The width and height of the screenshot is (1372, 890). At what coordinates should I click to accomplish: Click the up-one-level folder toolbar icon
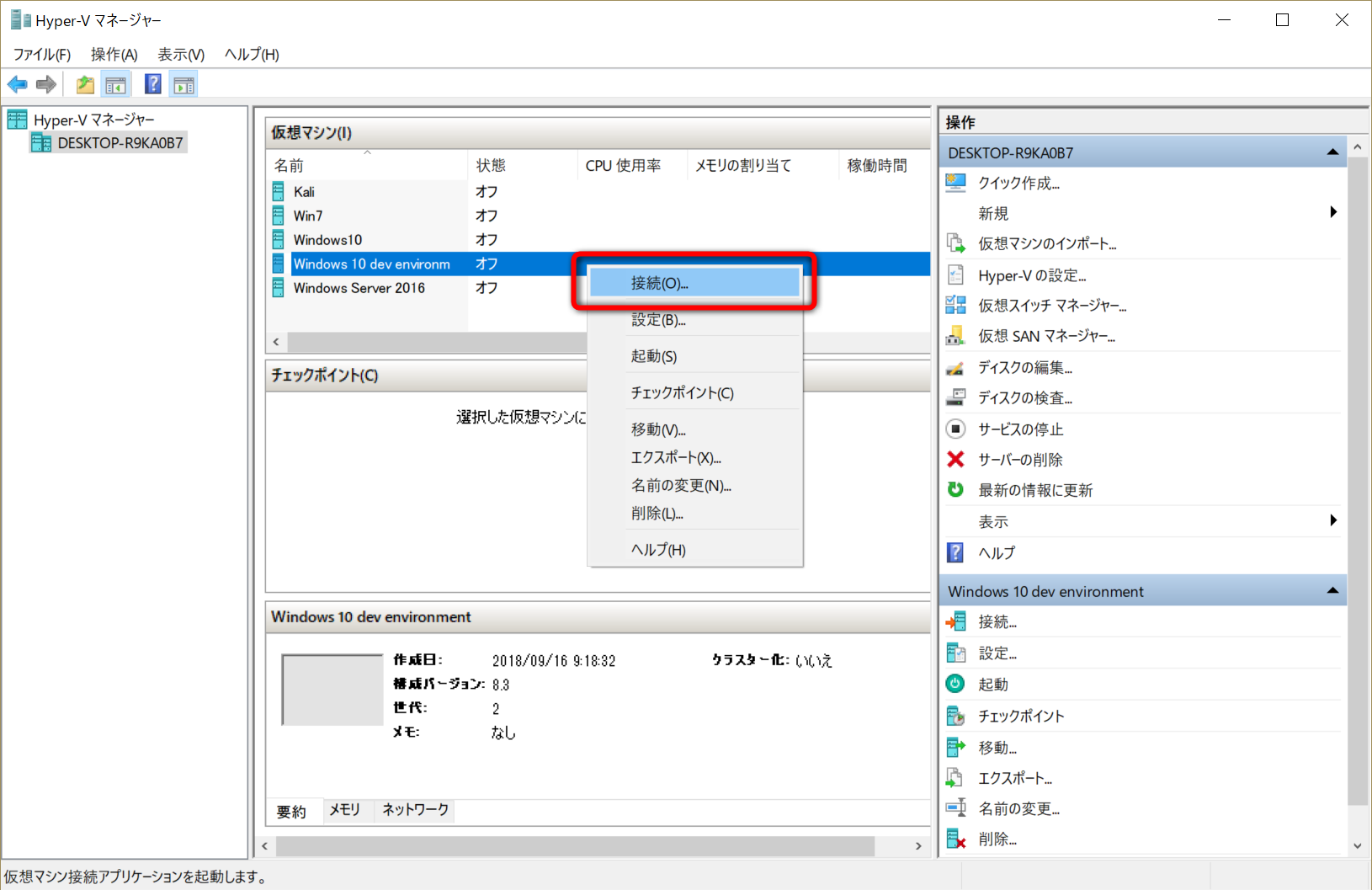85,84
